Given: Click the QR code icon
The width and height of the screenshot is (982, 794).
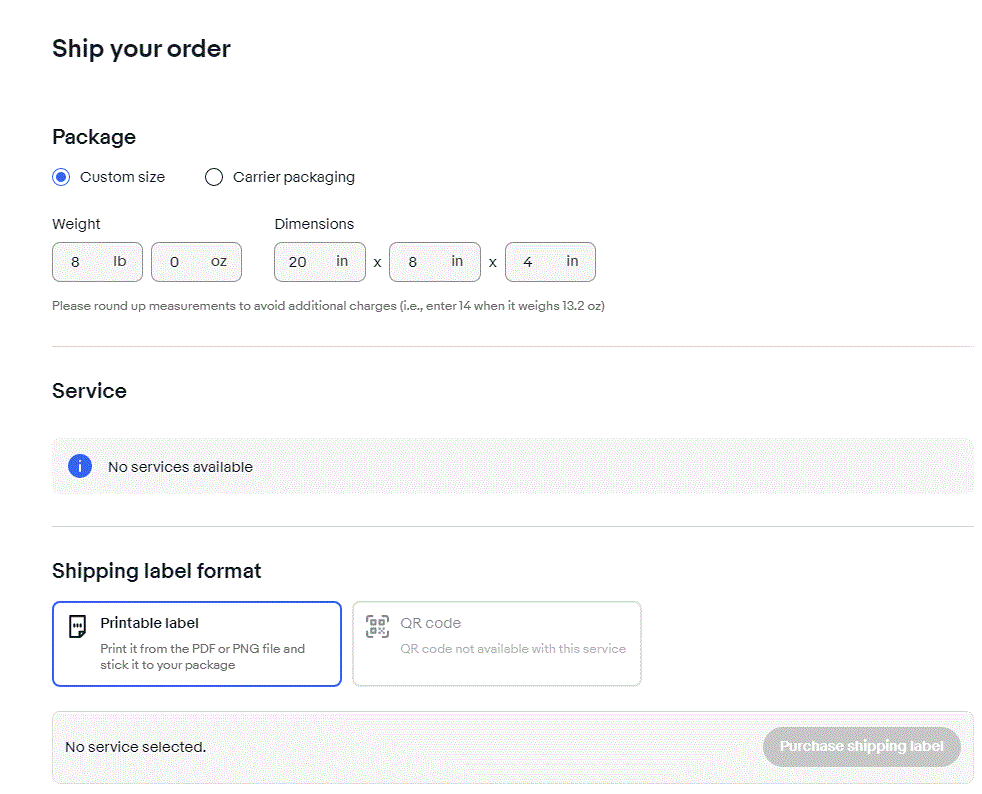Looking at the screenshot, I should (x=377, y=627).
